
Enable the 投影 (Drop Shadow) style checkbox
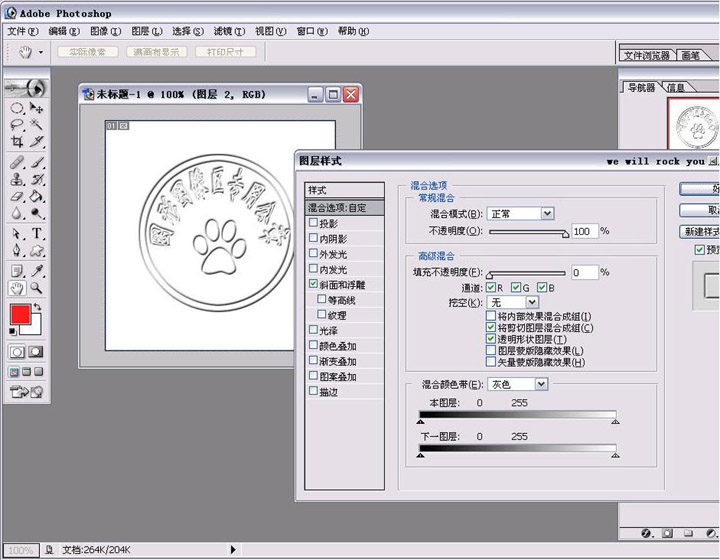pos(313,224)
